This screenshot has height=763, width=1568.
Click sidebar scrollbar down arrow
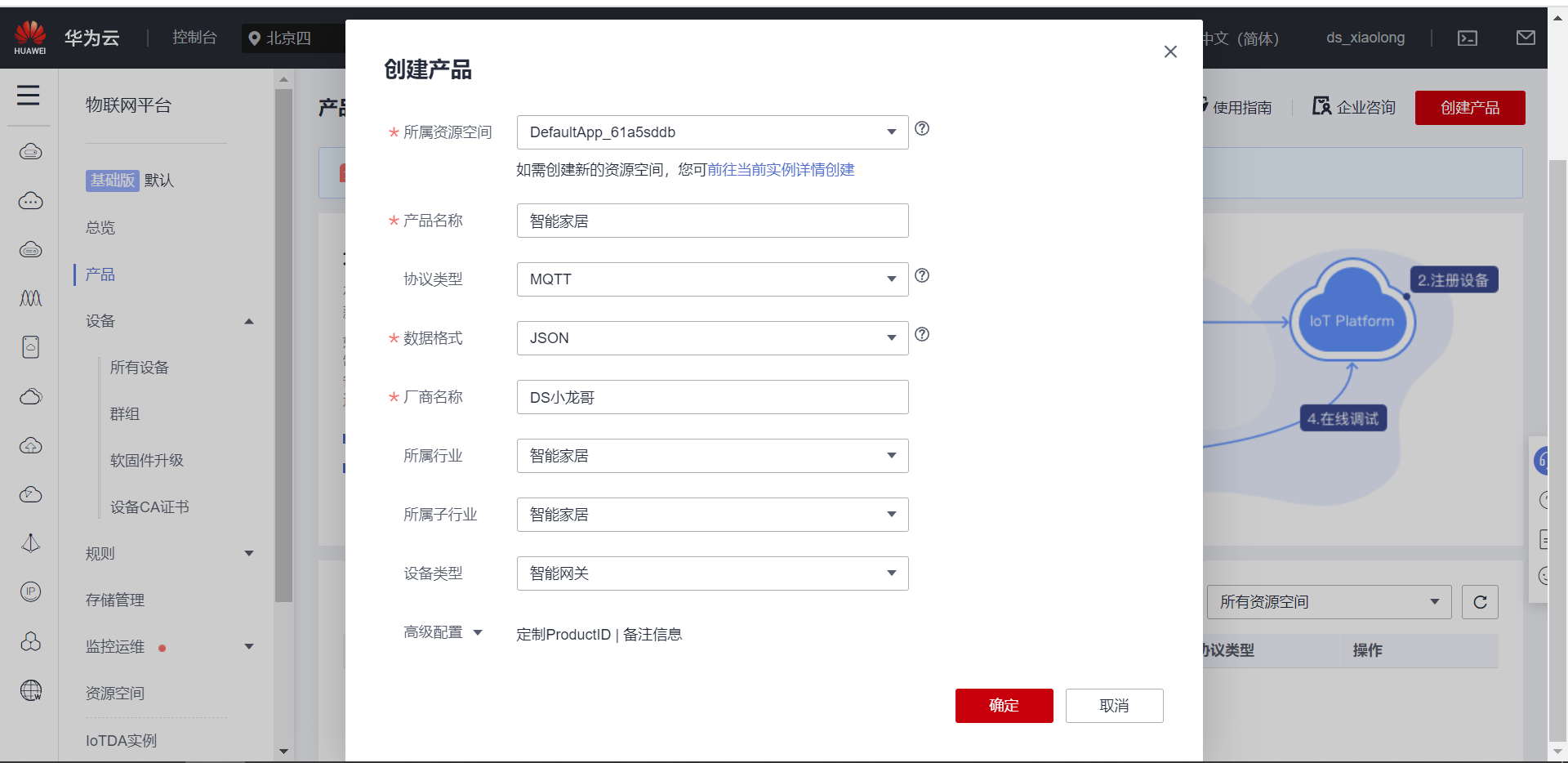(283, 752)
